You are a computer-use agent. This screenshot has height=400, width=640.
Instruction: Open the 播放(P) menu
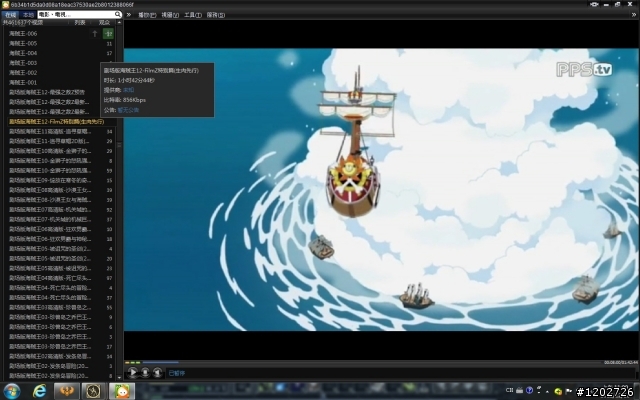point(147,15)
